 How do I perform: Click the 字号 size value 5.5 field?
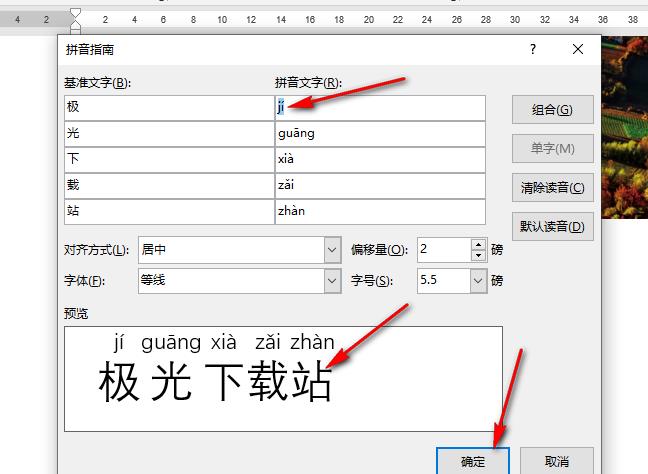444,281
